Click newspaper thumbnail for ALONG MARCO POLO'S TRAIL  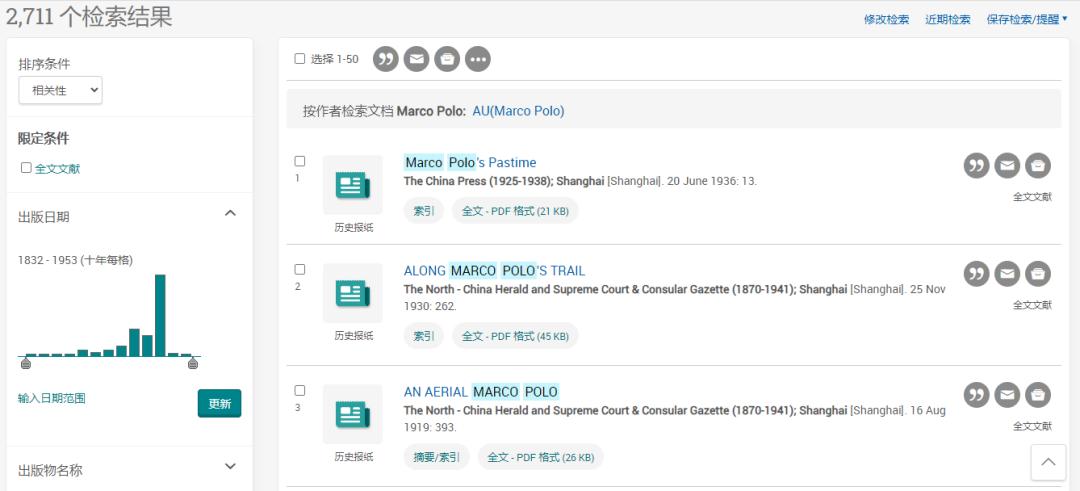[x=353, y=293]
